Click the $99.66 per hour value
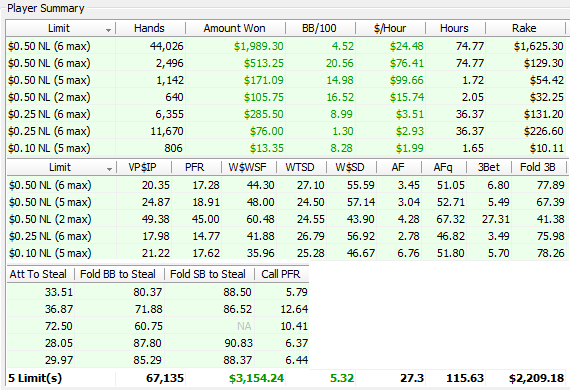This screenshot has height=390, width=570. pos(406,80)
